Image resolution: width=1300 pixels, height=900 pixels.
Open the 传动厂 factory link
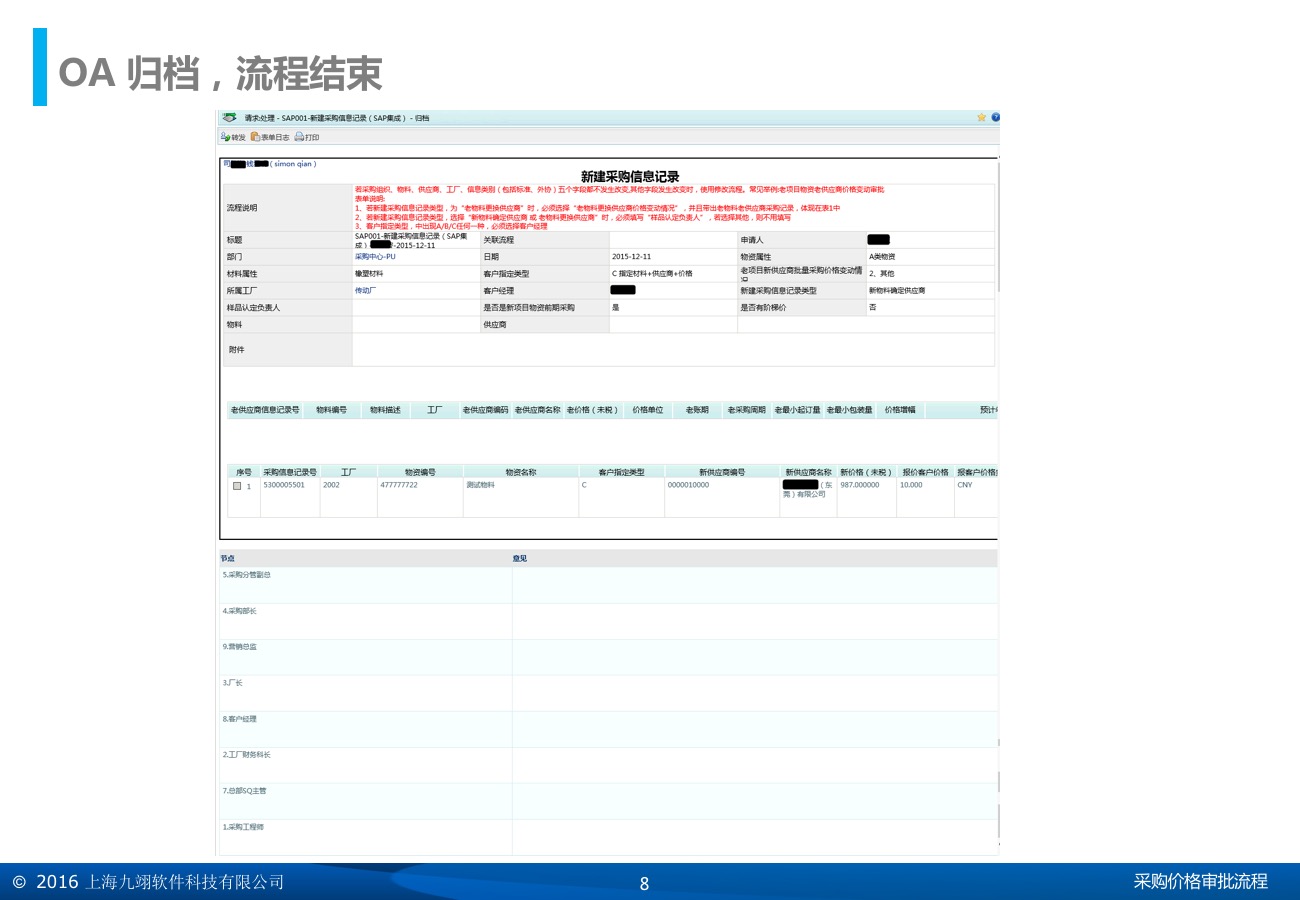coord(365,290)
